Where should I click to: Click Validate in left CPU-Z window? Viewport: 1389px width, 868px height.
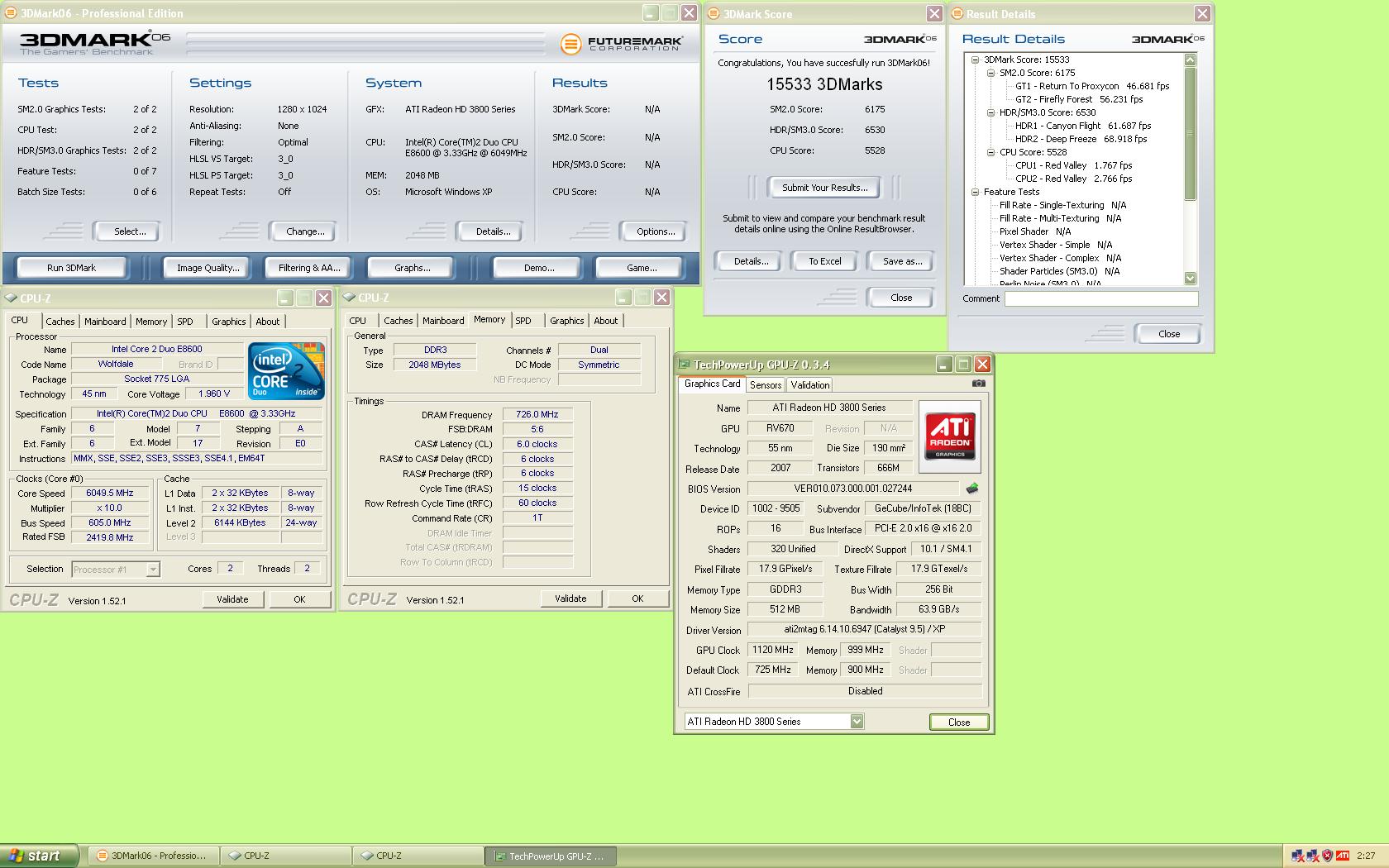click(x=232, y=599)
